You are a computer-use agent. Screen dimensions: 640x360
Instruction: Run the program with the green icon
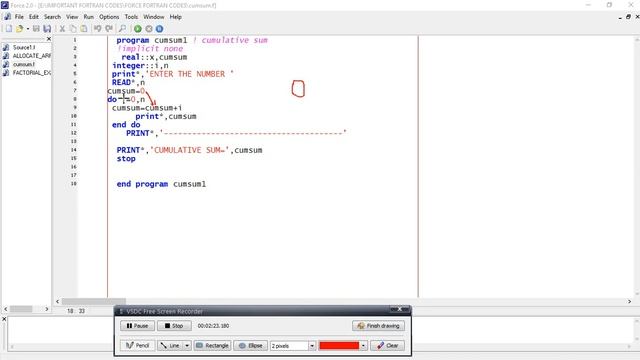[x=138, y=29]
